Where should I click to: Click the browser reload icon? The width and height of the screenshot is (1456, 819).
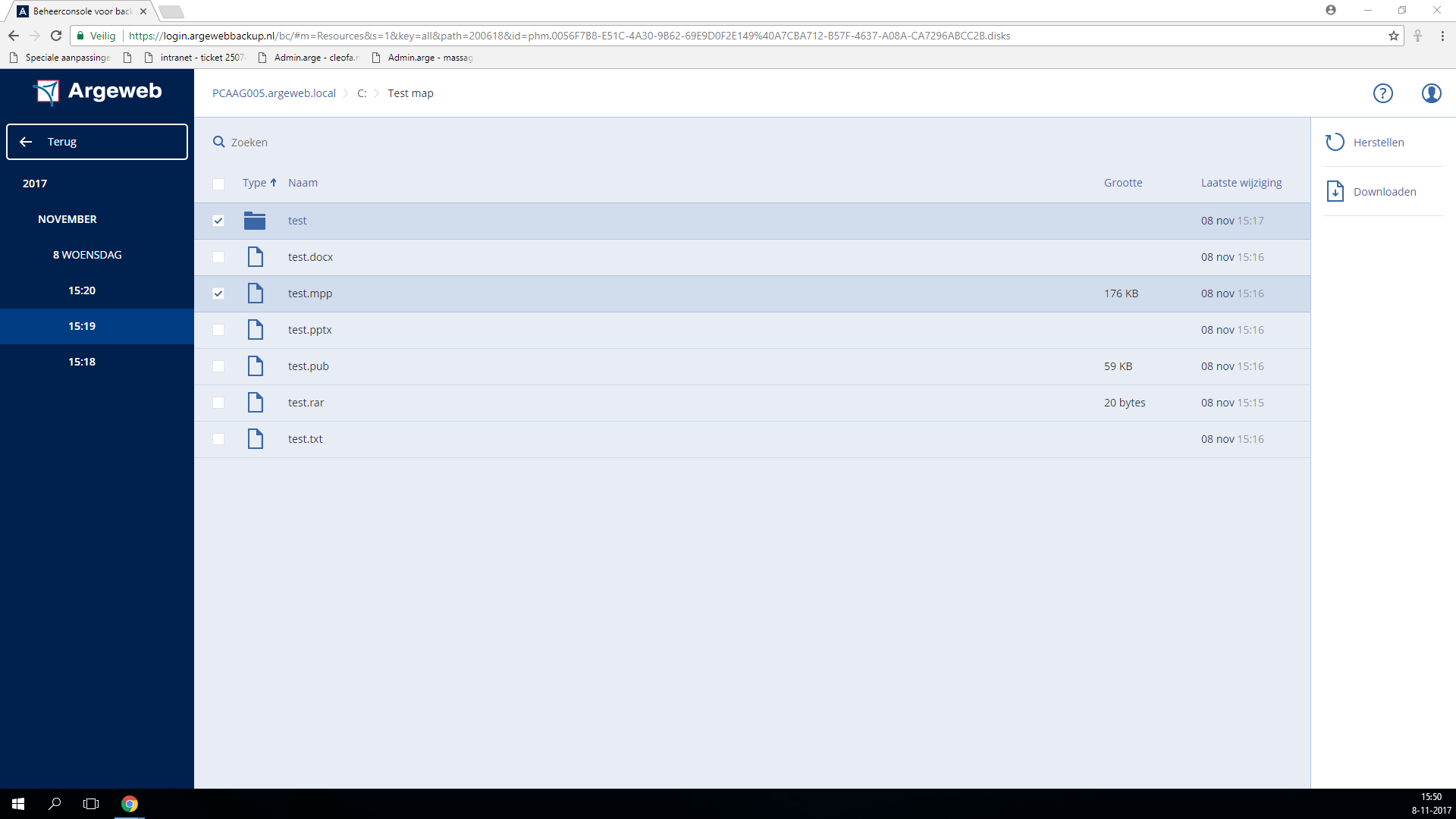56,36
